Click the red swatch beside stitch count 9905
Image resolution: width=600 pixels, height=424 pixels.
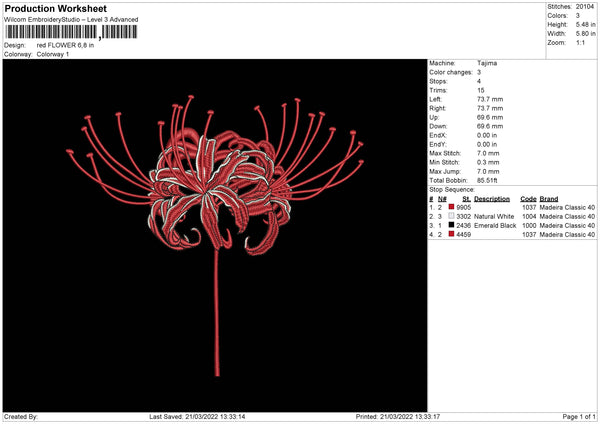pos(452,207)
